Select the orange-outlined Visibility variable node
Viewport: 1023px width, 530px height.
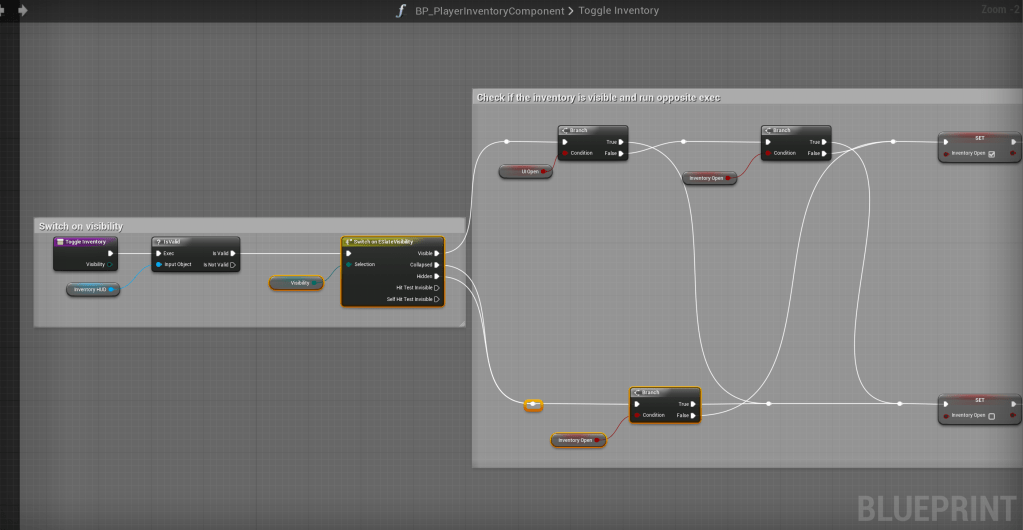[x=297, y=283]
